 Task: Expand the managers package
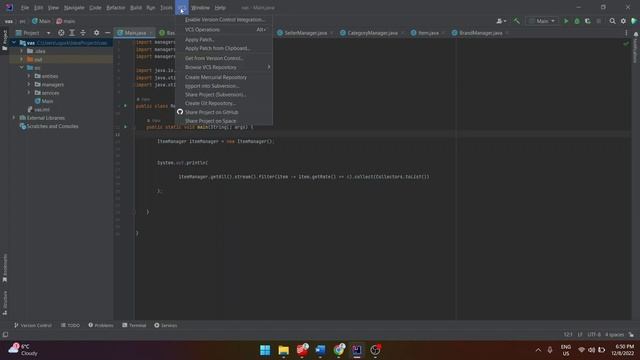29,84
